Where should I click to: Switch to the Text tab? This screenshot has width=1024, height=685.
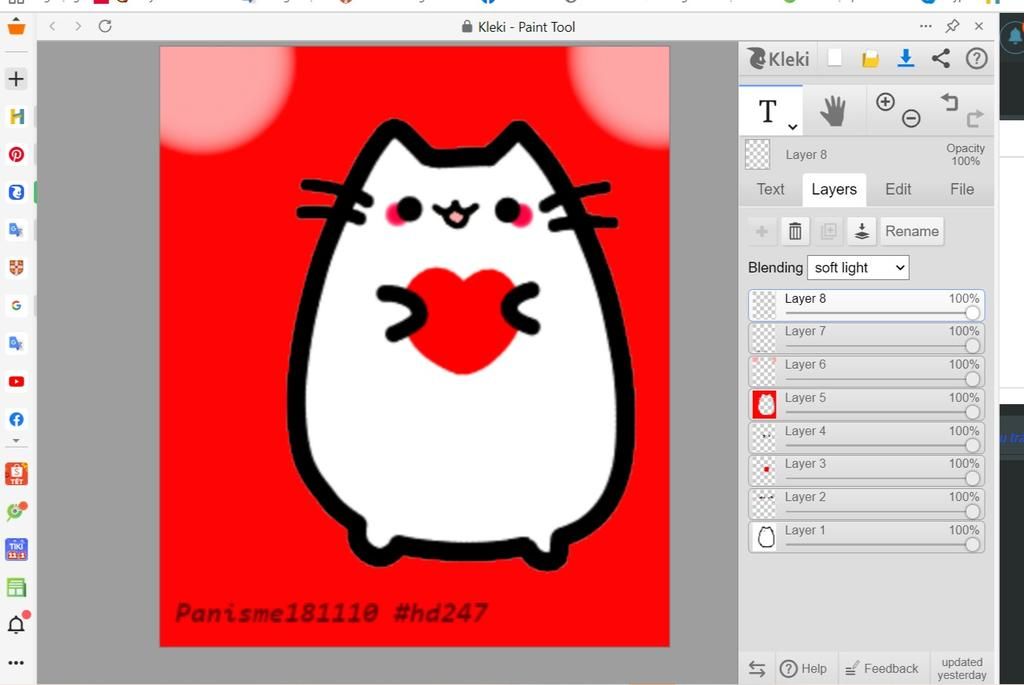point(771,189)
